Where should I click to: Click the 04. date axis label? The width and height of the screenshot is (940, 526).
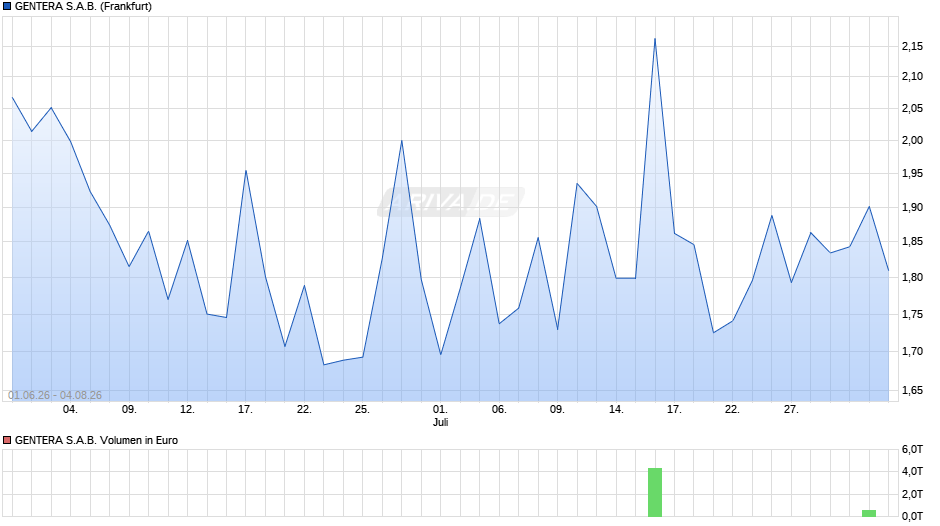(71, 410)
